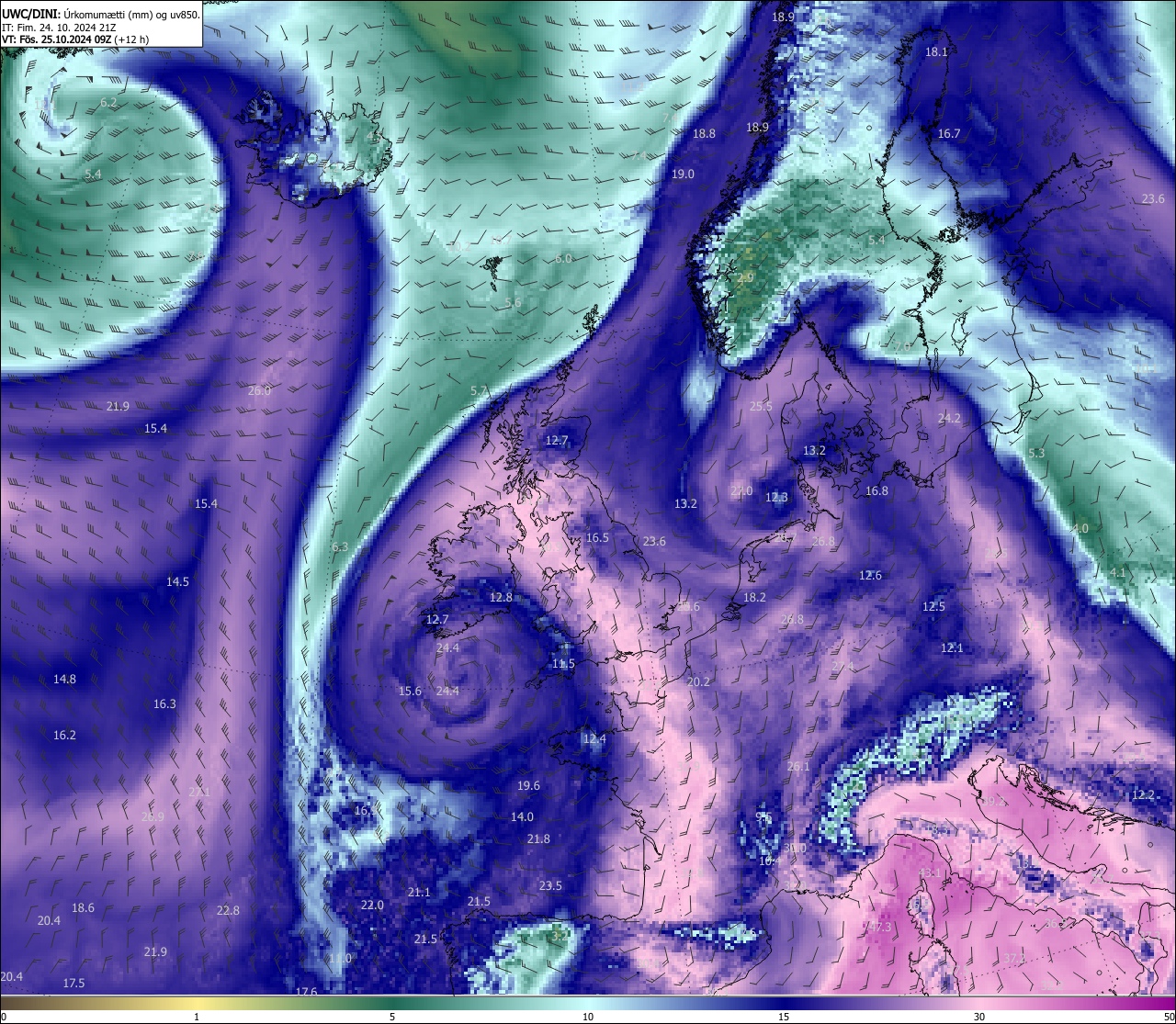Click the 10 tick on the colour scale
Viewport: 1176px width, 1024px height.
pos(588,1017)
